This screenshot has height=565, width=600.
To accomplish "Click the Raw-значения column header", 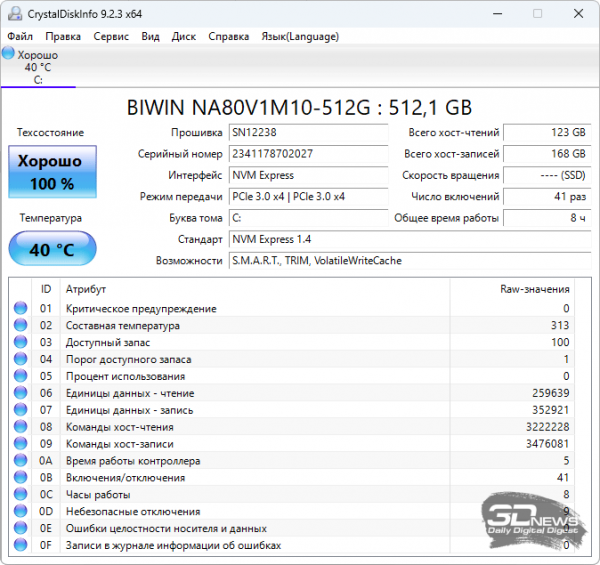I will pyautogui.click(x=534, y=289).
